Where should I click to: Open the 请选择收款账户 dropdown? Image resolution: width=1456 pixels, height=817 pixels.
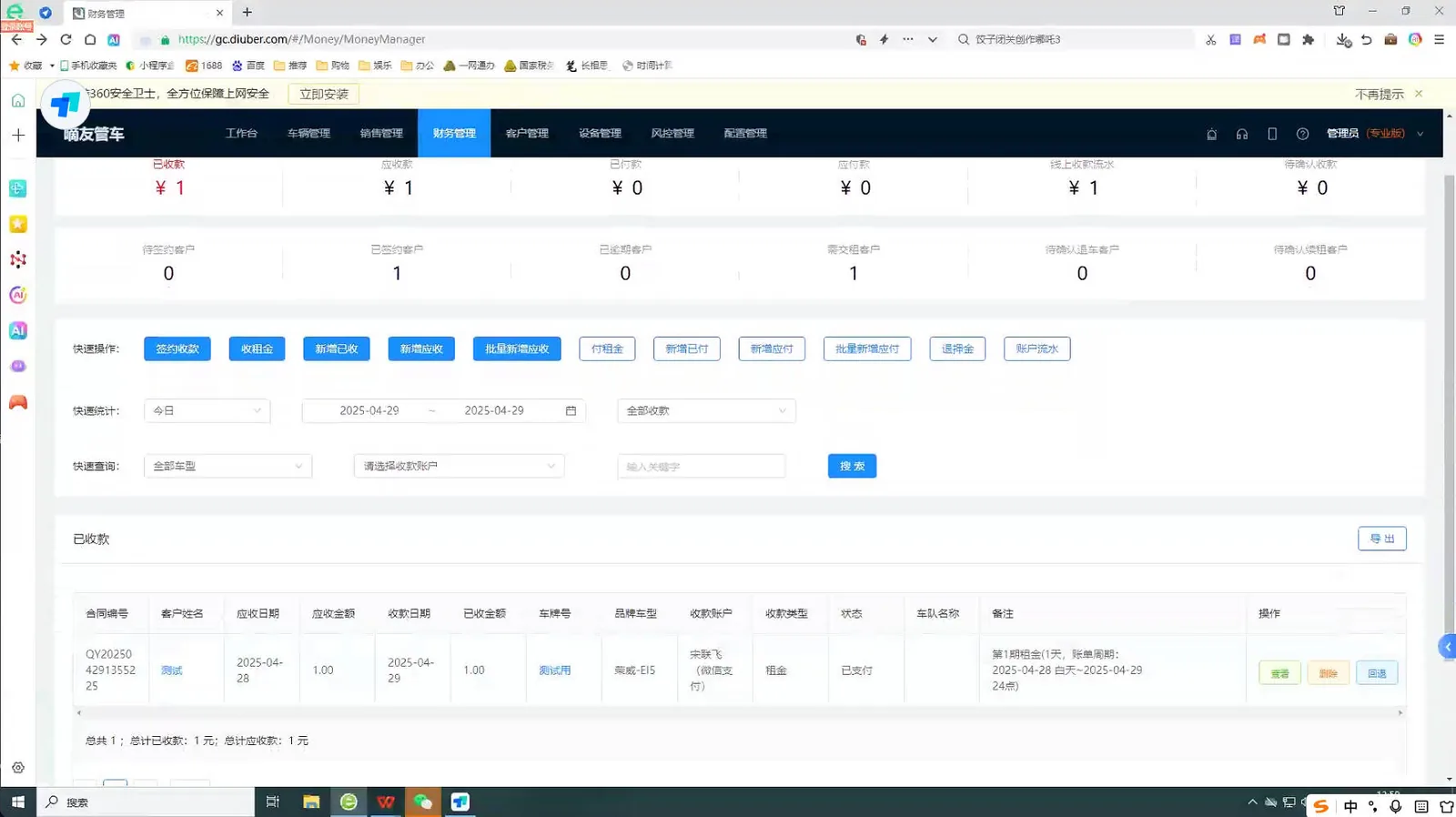tap(459, 466)
